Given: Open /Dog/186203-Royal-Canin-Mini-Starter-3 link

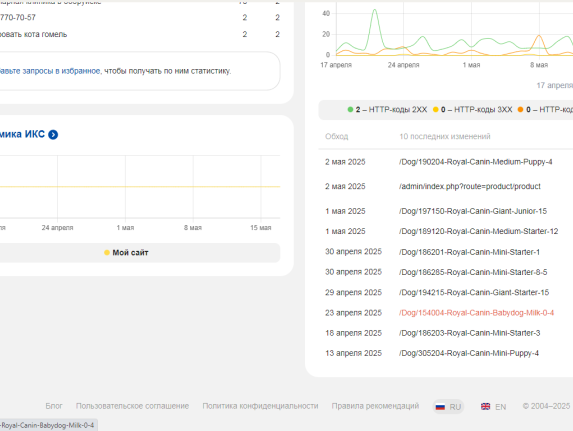Looking at the screenshot, I should pos(470,333).
